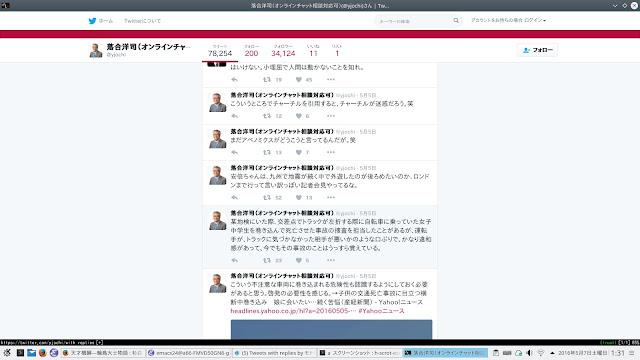Click the フォロー follow button
The width and height of the screenshot is (640, 360).
pyautogui.click(x=537, y=50)
